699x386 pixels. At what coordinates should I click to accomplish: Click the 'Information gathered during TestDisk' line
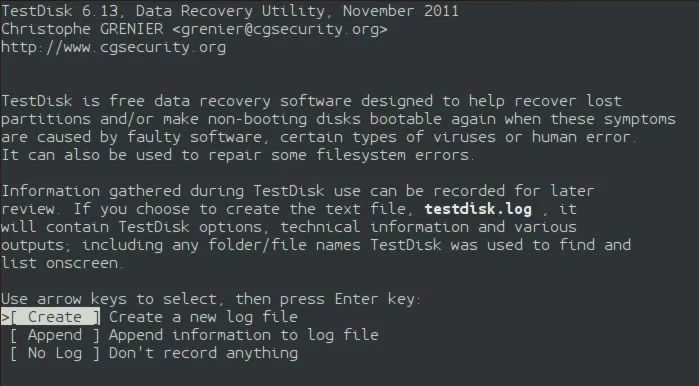pyautogui.click(x=297, y=191)
